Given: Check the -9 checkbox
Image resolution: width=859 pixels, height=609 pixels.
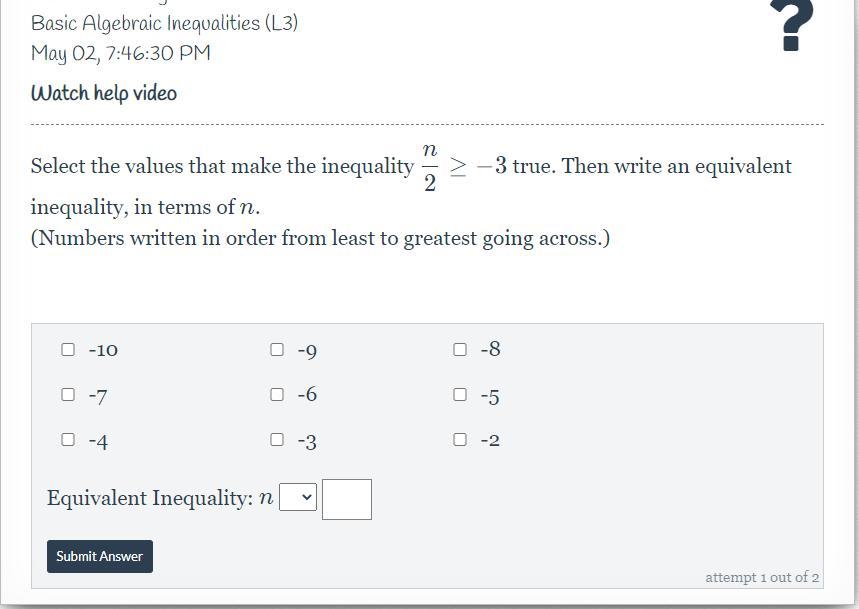Looking at the screenshot, I should pos(277,349).
